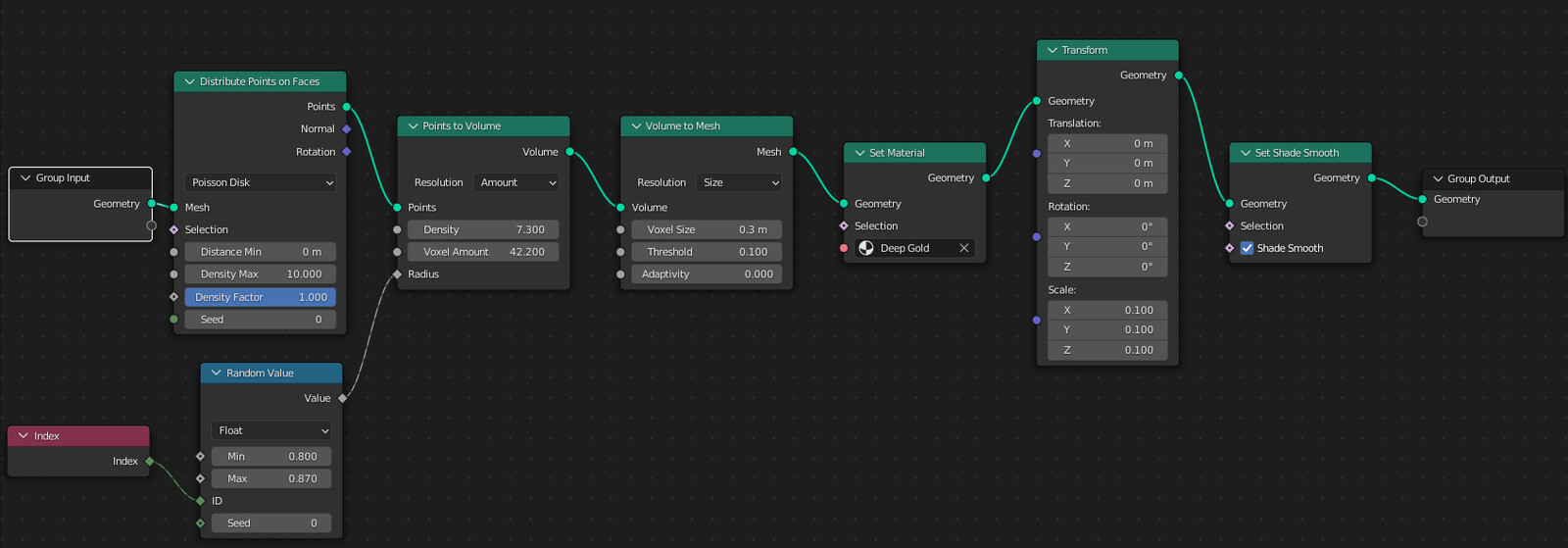
Task: Open the Volume to Mesh Resolution Size dropdown
Action: 739,182
